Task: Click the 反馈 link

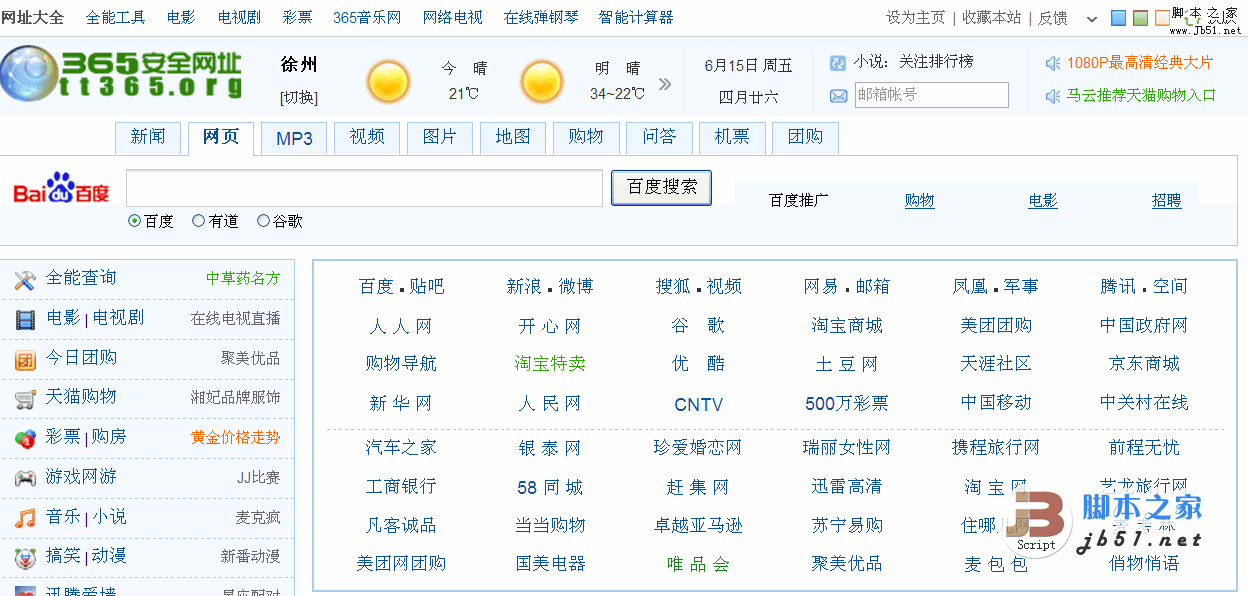Action: pos(1053,17)
